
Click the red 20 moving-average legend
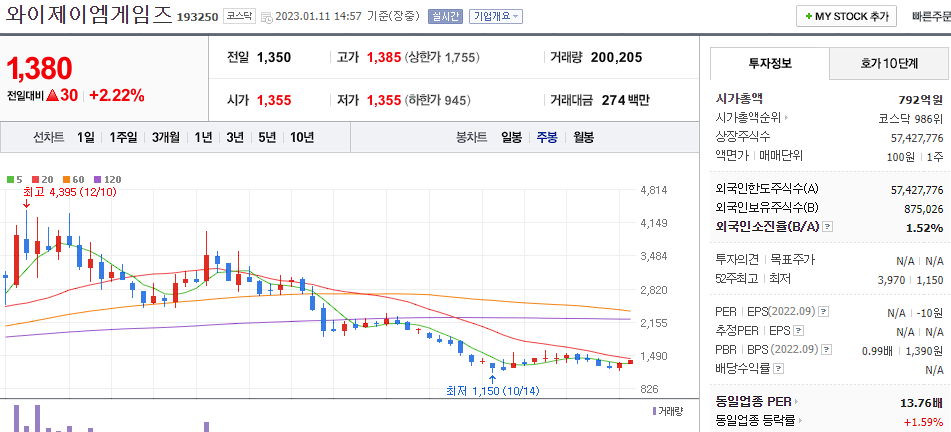[x=42, y=180]
